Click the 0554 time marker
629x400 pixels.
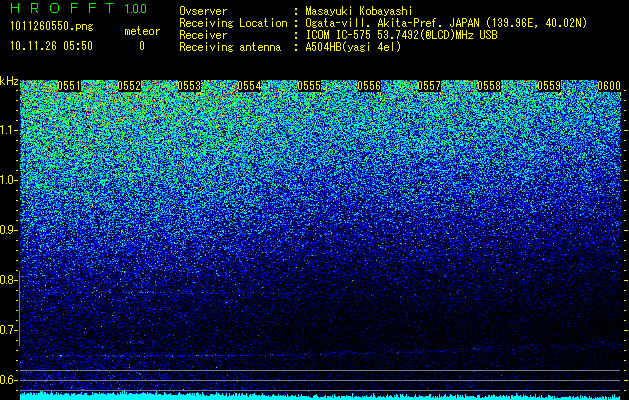coord(249,86)
